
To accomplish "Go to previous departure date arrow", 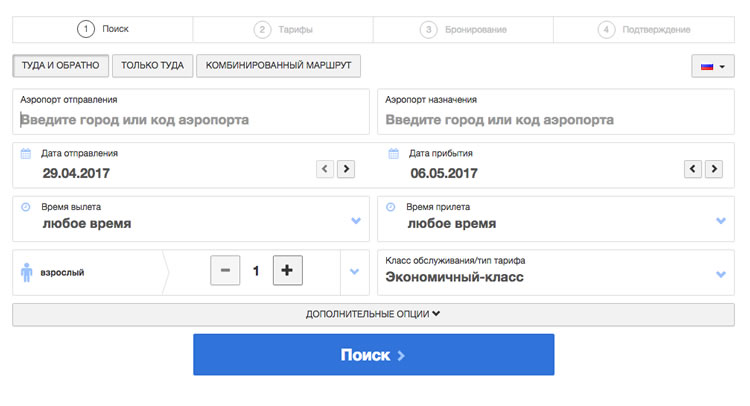I will [x=325, y=169].
